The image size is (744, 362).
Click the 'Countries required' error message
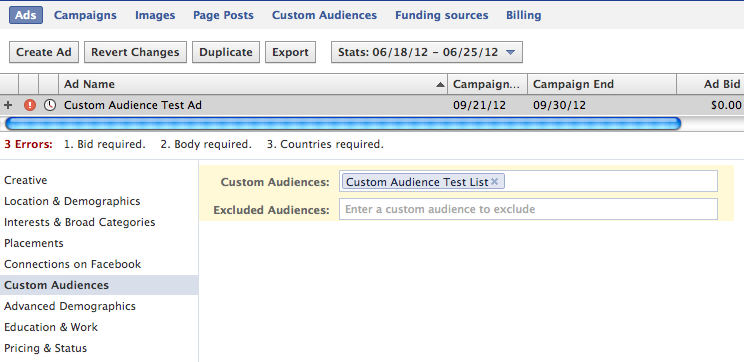click(325, 144)
